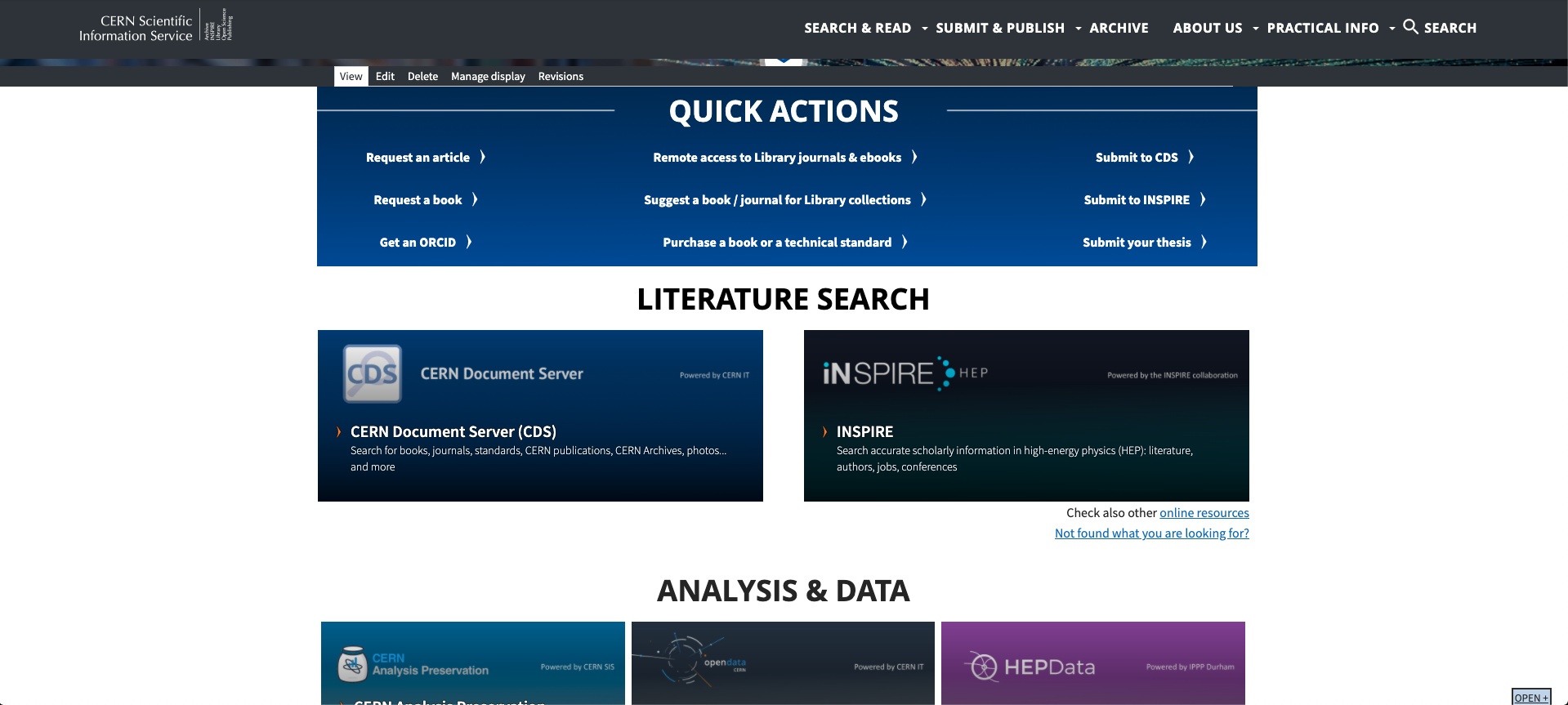Open INSPIRE heading link
The width and height of the screenshot is (1568, 705).
[864, 431]
